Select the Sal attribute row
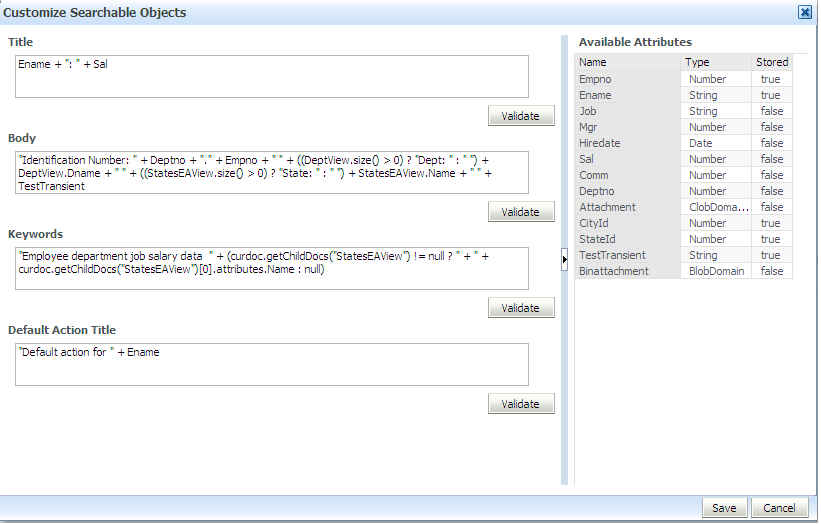Screen dimensions: 821x524 coord(683,159)
